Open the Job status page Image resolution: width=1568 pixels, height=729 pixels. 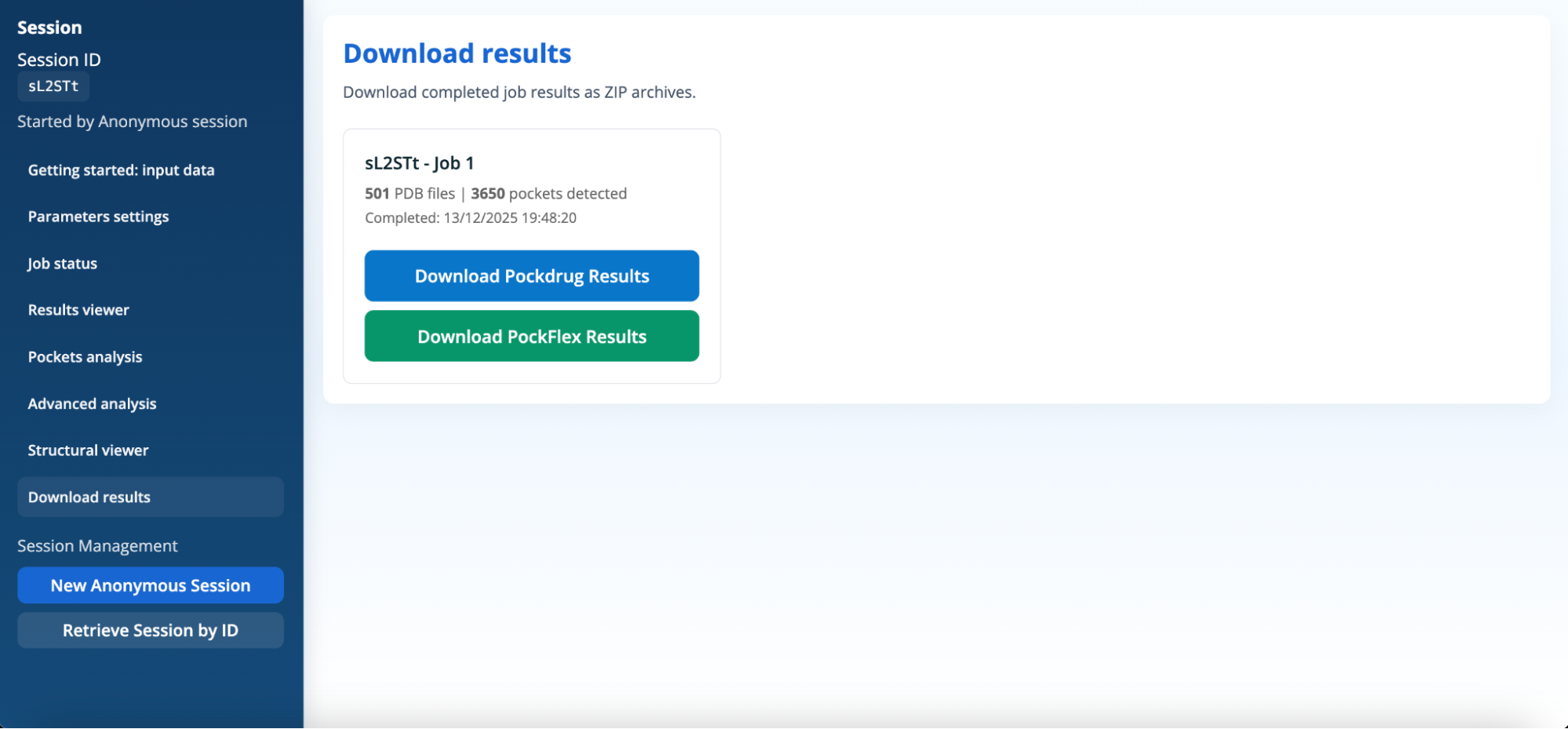pyautogui.click(x=150, y=264)
